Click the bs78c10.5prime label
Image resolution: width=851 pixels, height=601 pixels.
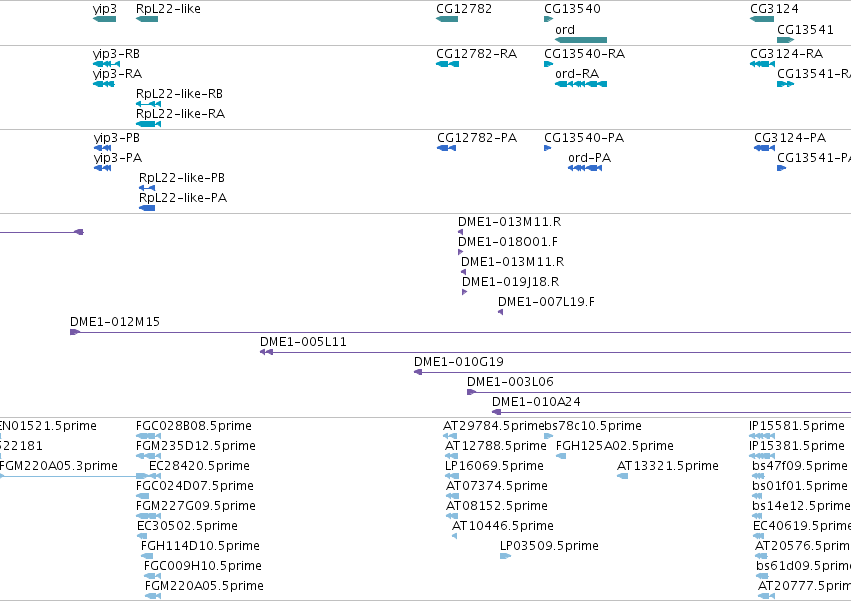[593, 426]
